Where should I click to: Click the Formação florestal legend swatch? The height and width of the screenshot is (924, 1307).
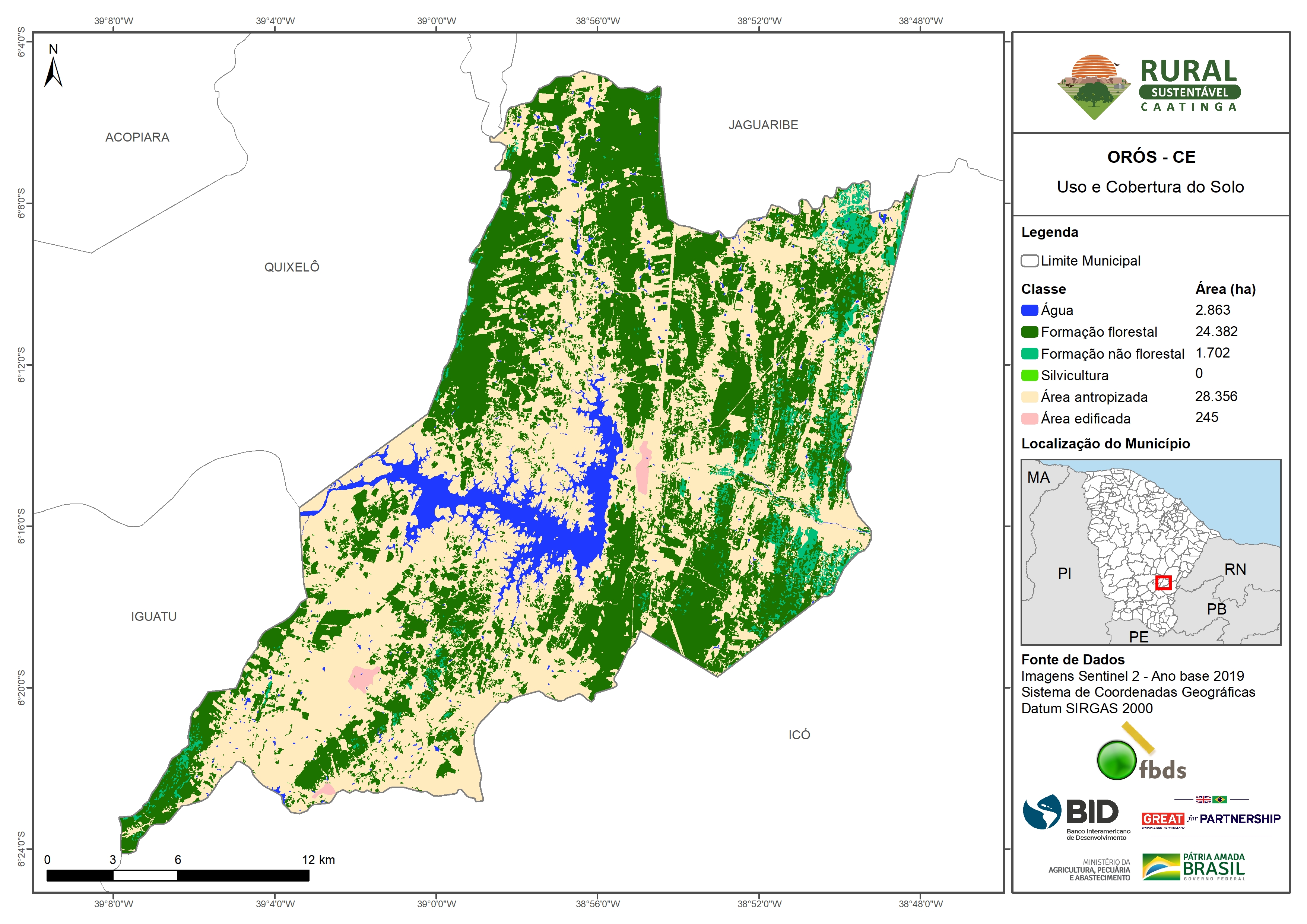[1029, 332]
